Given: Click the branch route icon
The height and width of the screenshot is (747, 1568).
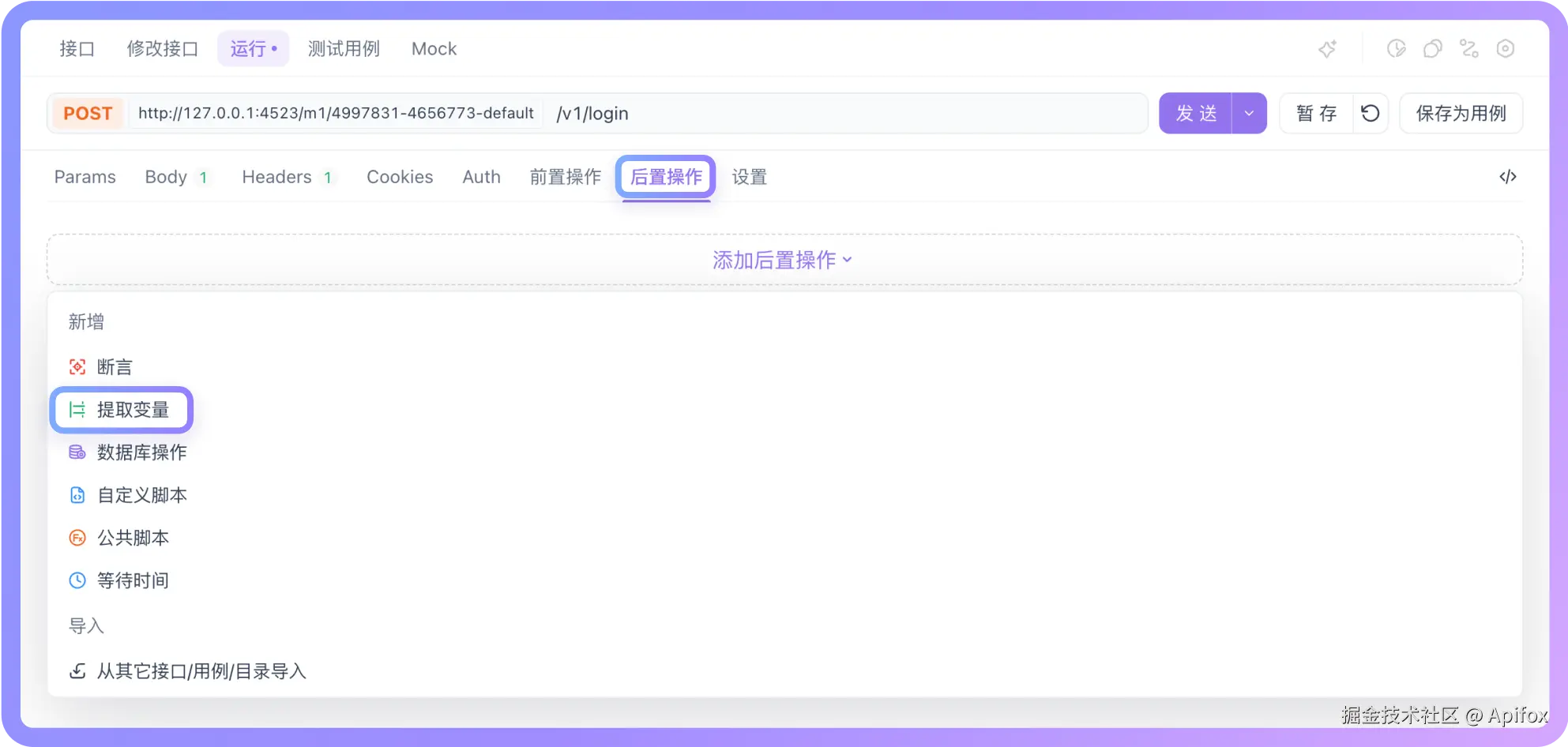Looking at the screenshot, I should click(x=1469, y=49).
